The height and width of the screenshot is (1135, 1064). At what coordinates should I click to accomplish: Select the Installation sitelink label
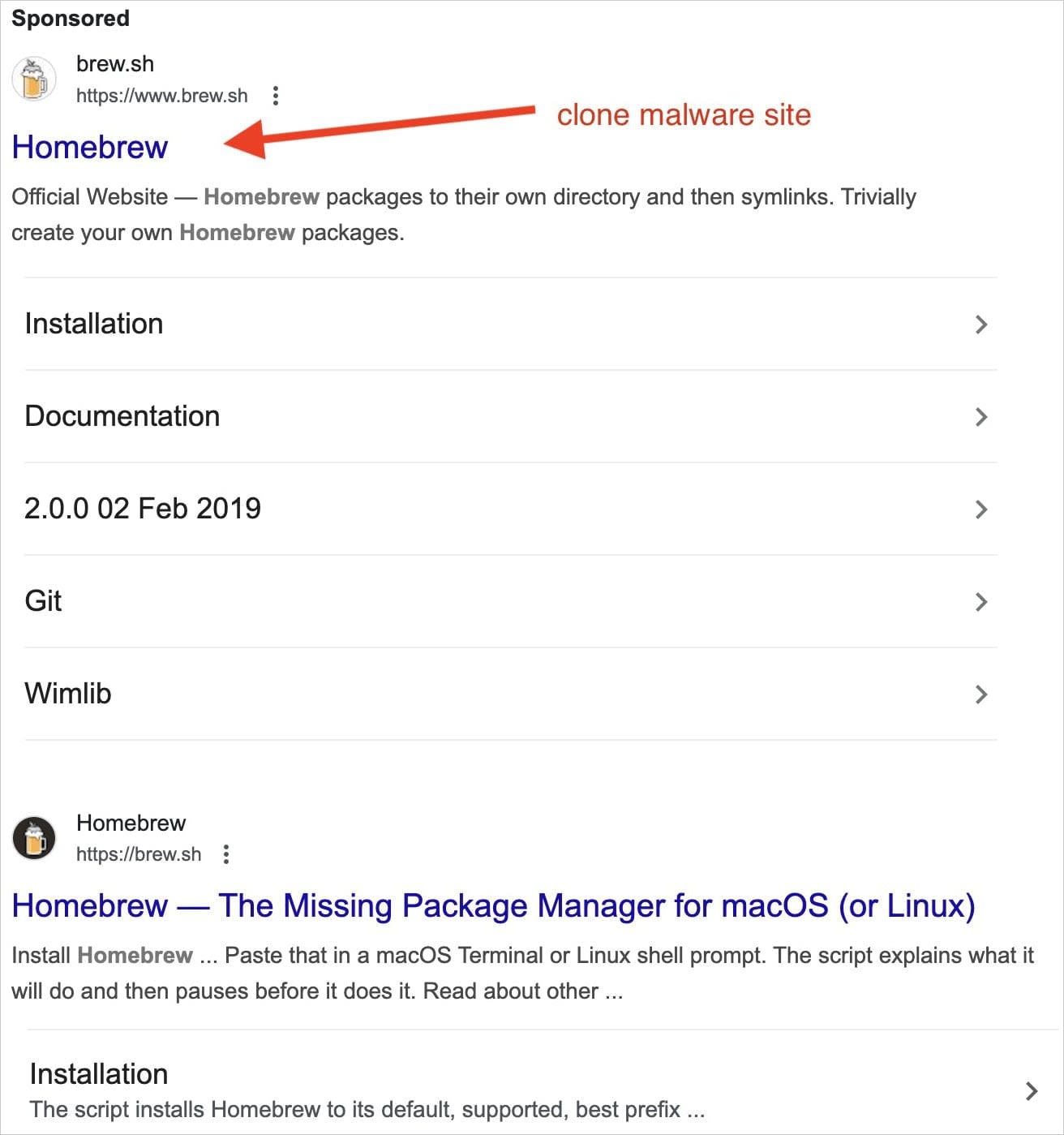coord(93,324)
